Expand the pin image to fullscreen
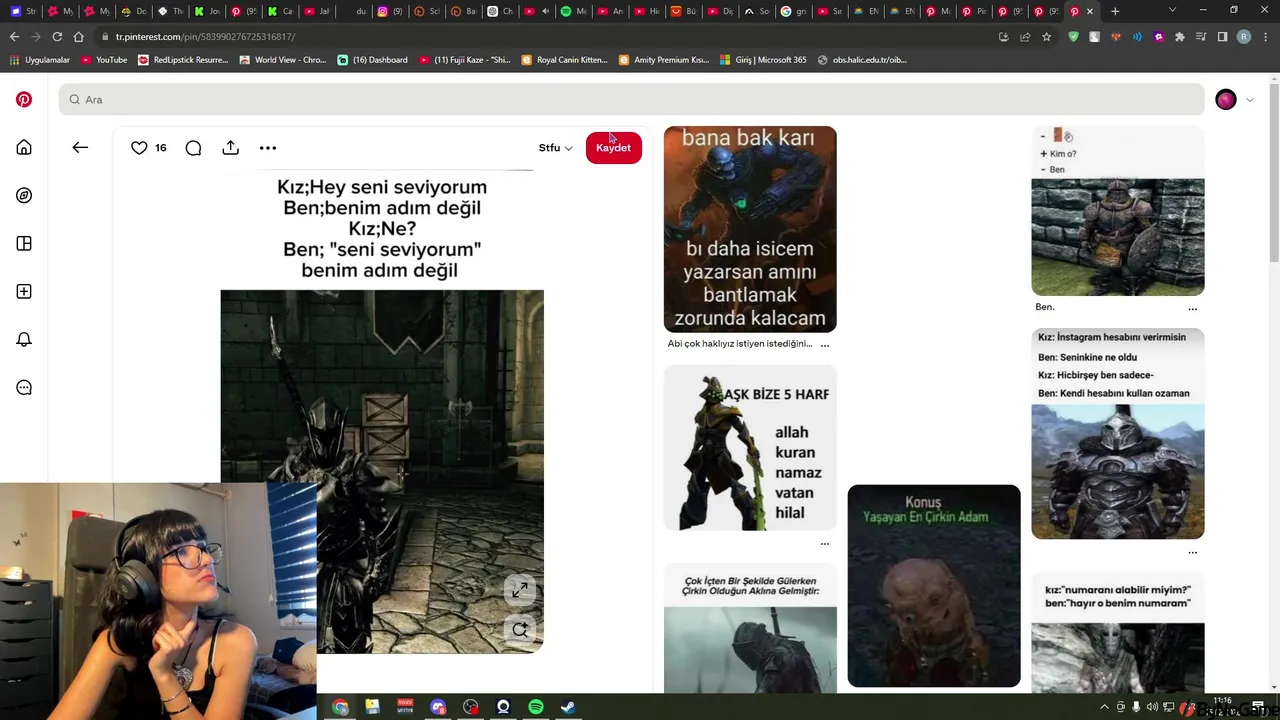The height and width of the screenshot is (720, 1280). (520, 591)
